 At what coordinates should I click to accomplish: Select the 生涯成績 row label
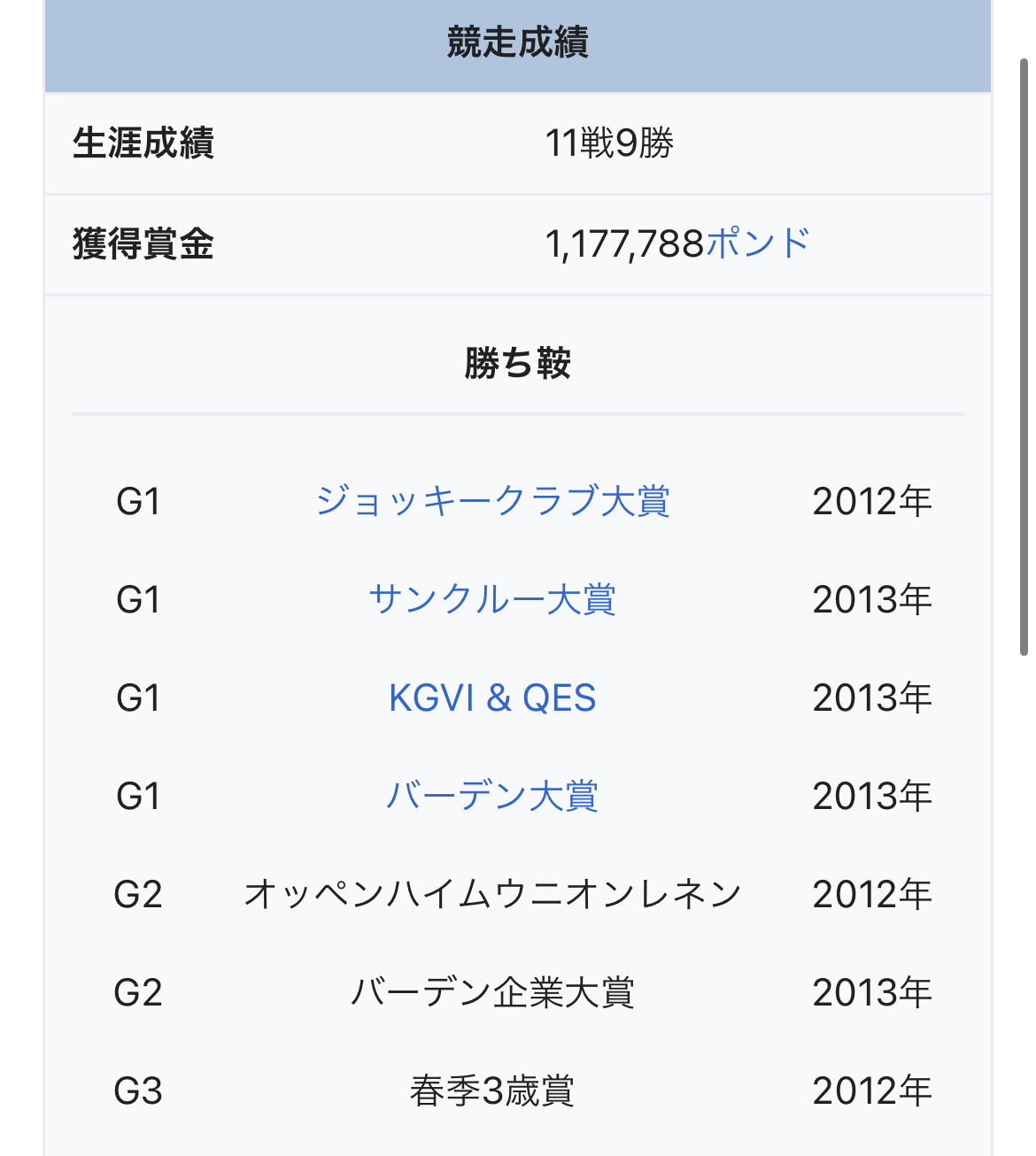143,143
